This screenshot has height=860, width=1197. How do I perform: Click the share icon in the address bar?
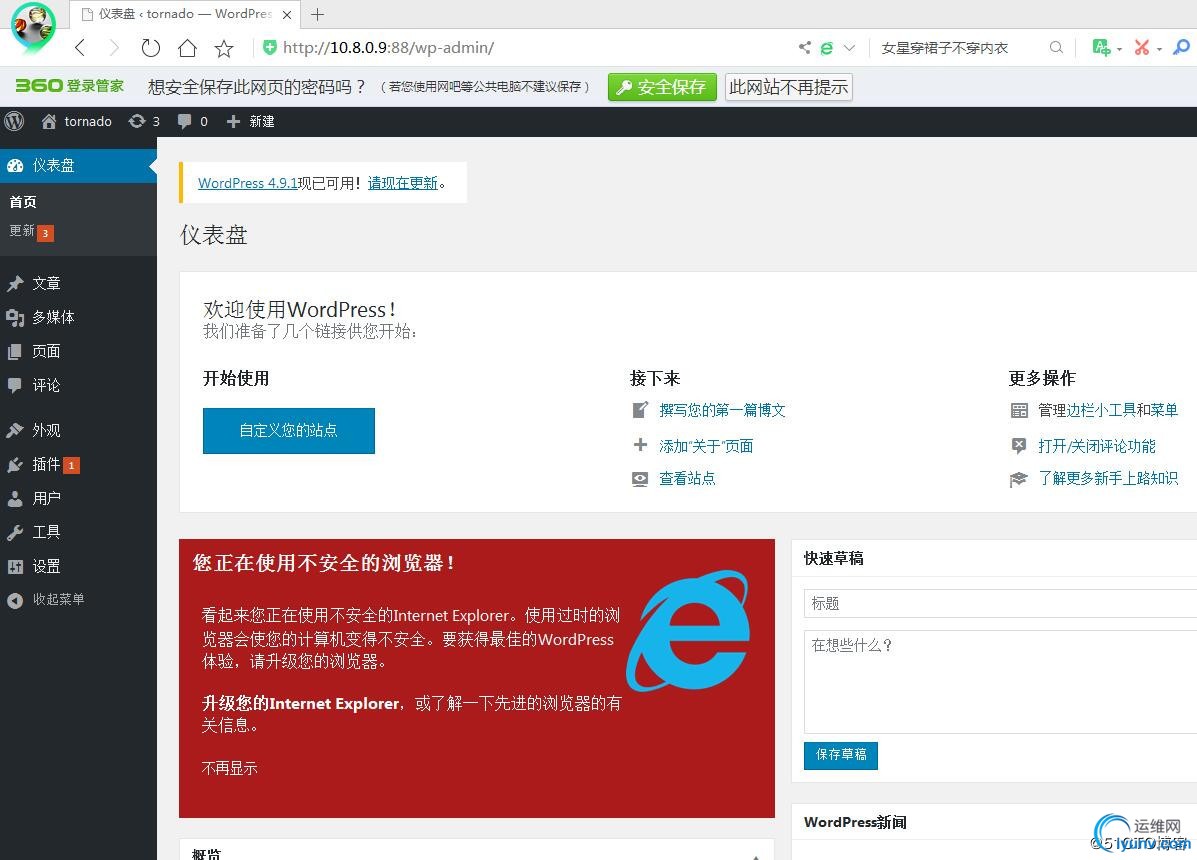tap(805, 47)
